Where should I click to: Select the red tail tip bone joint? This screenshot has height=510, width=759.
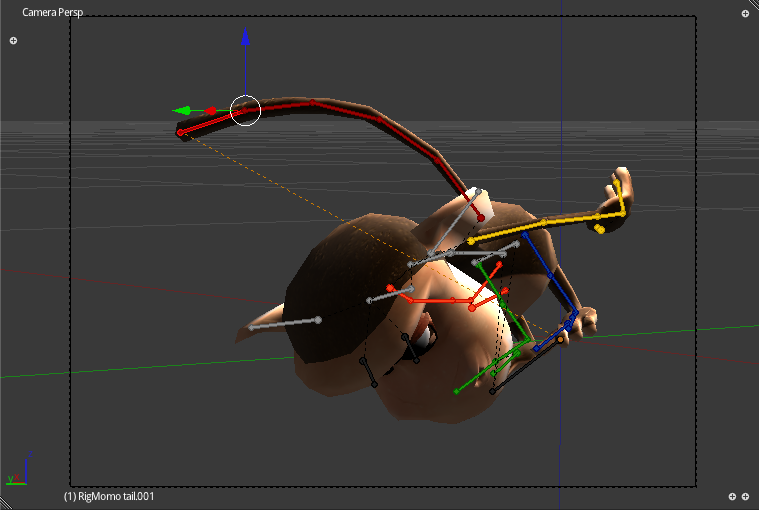(x=180, y=133)
